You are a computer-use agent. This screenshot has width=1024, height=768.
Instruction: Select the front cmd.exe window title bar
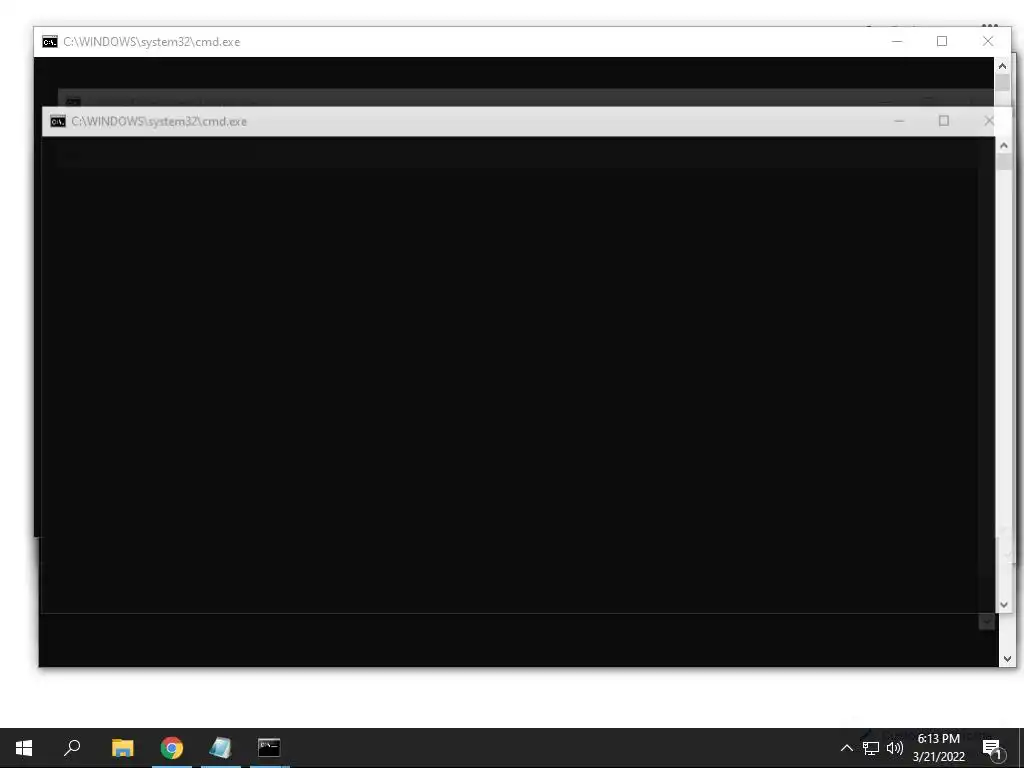tap(518, 121)
